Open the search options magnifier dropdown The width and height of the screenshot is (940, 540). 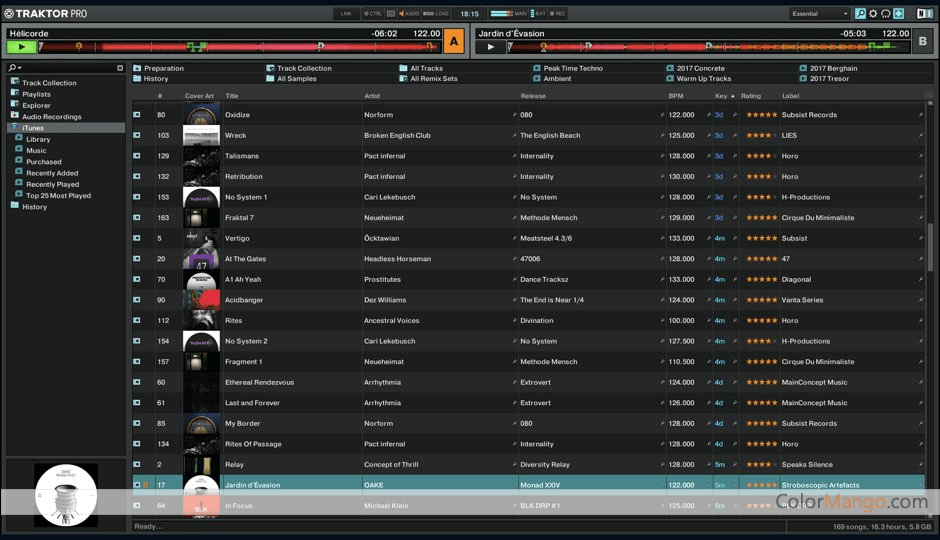pyautogui.click(x=15, y=68)
